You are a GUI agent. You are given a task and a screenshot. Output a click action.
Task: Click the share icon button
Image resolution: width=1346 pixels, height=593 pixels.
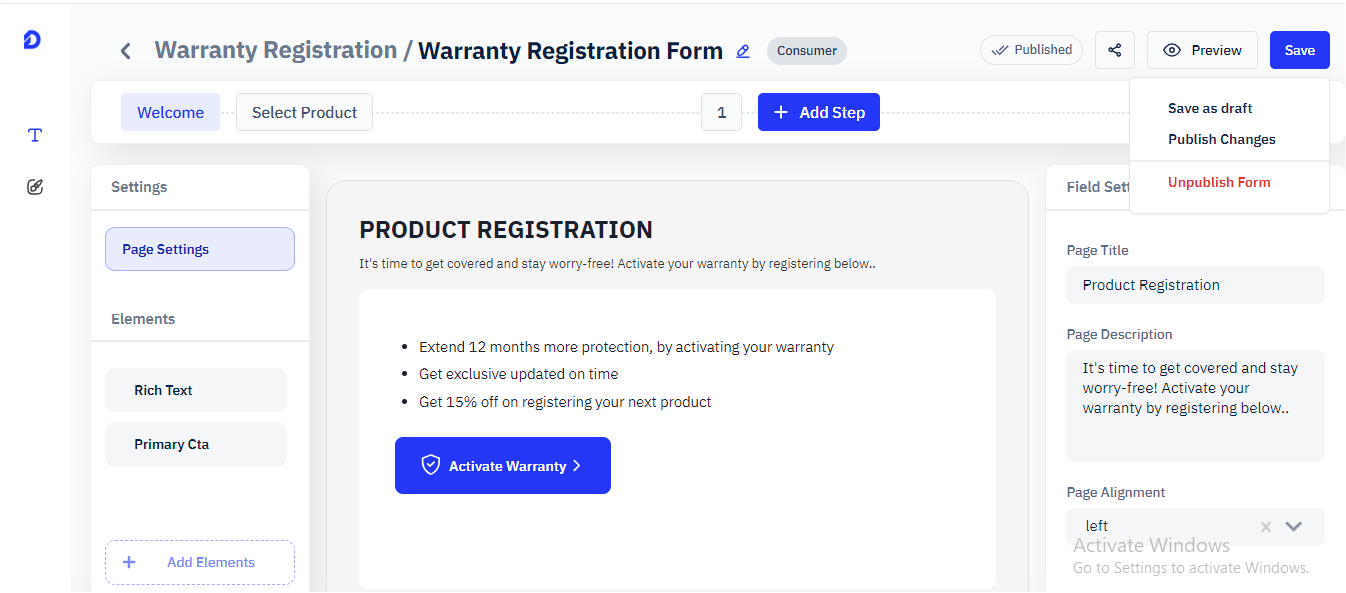click(1115, 50)
